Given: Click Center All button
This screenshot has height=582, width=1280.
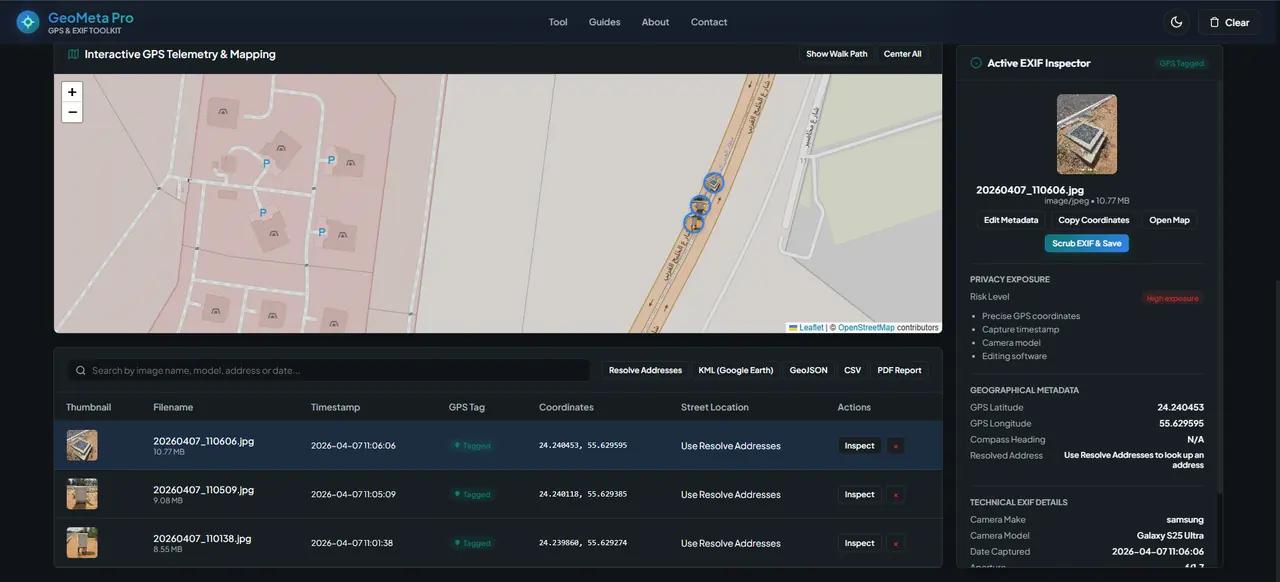Looking at the screenshot, I should 903,54.
